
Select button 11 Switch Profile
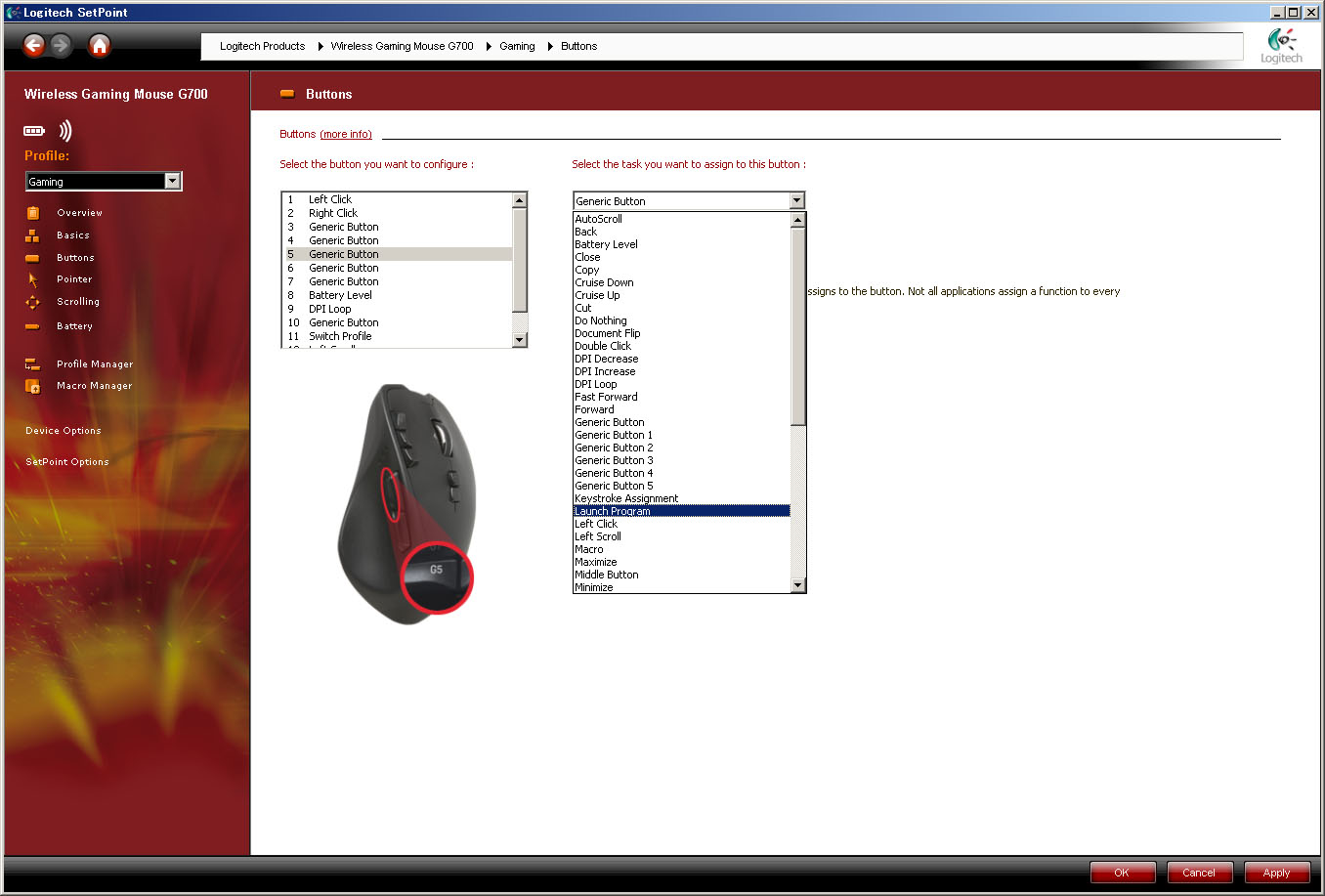pyautogui.click(x=399, y=336)
